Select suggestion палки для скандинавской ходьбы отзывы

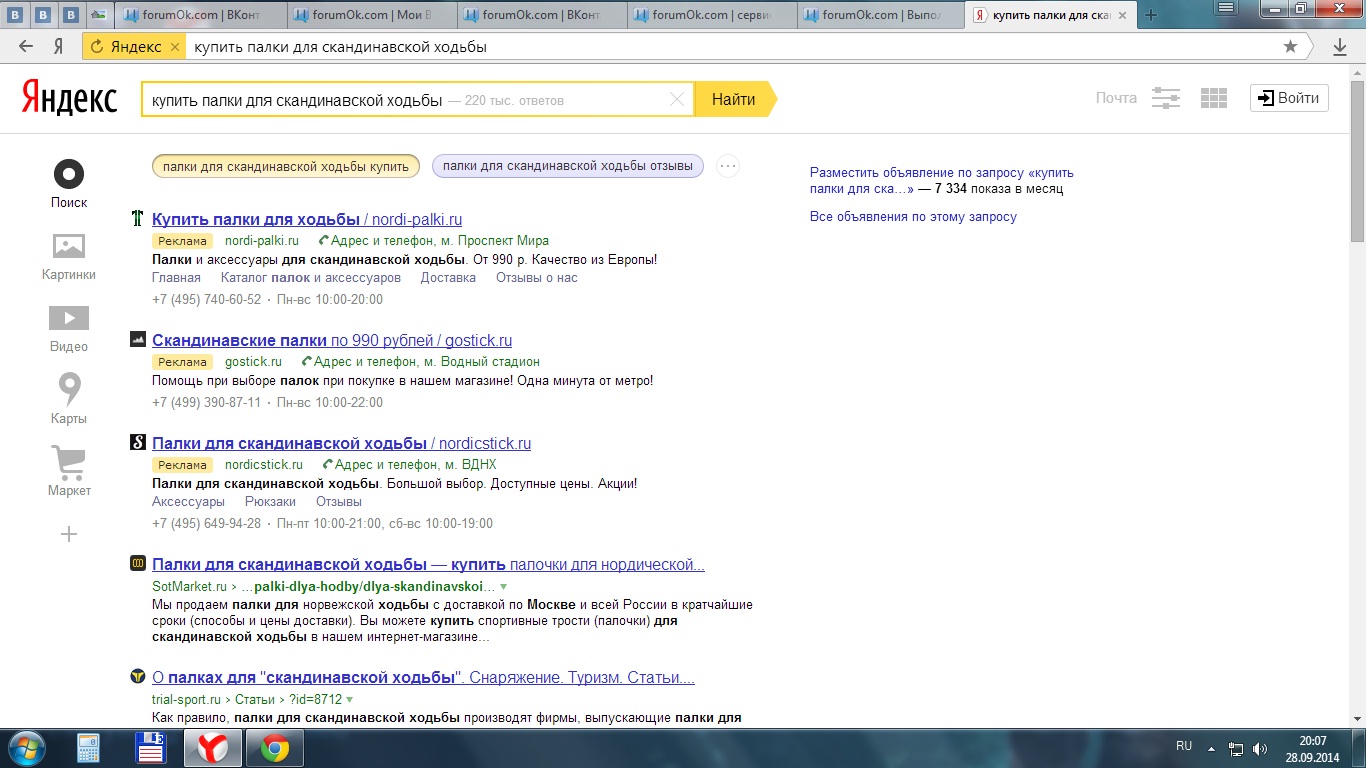568,166
